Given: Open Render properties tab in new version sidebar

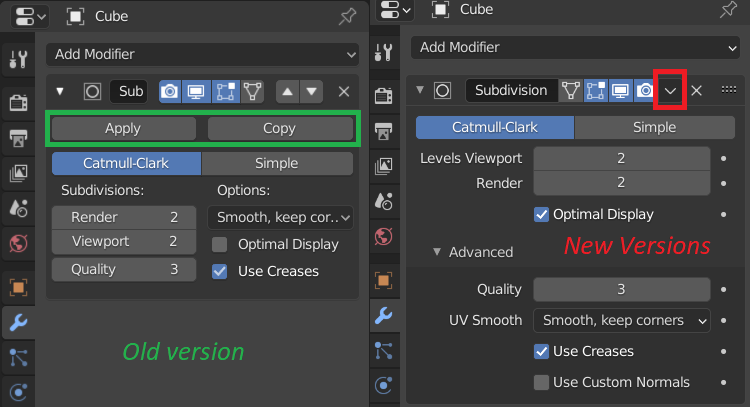Looking at the screenshot, I should [384, 95].
